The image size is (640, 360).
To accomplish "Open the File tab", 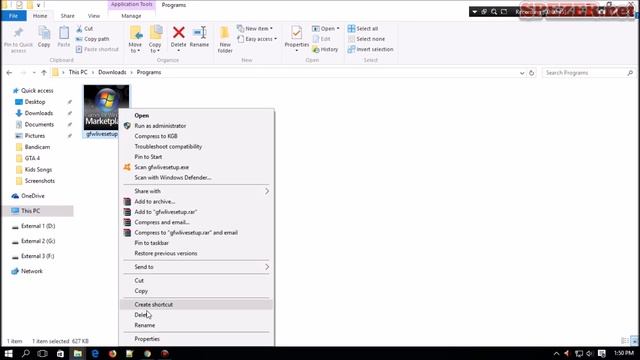I will 13,16.
